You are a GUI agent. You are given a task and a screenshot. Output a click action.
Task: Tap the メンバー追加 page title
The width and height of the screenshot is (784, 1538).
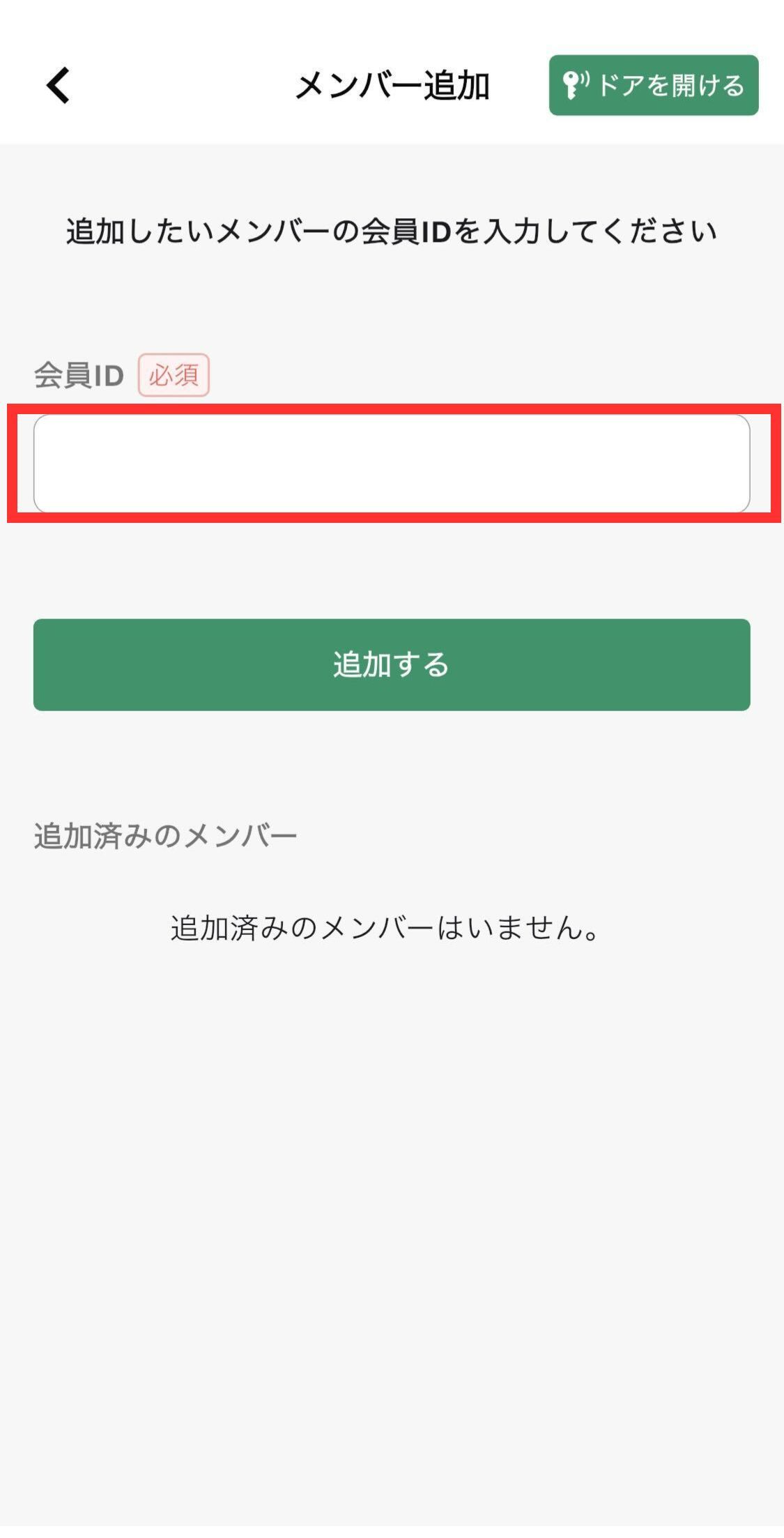coord(392,86)
